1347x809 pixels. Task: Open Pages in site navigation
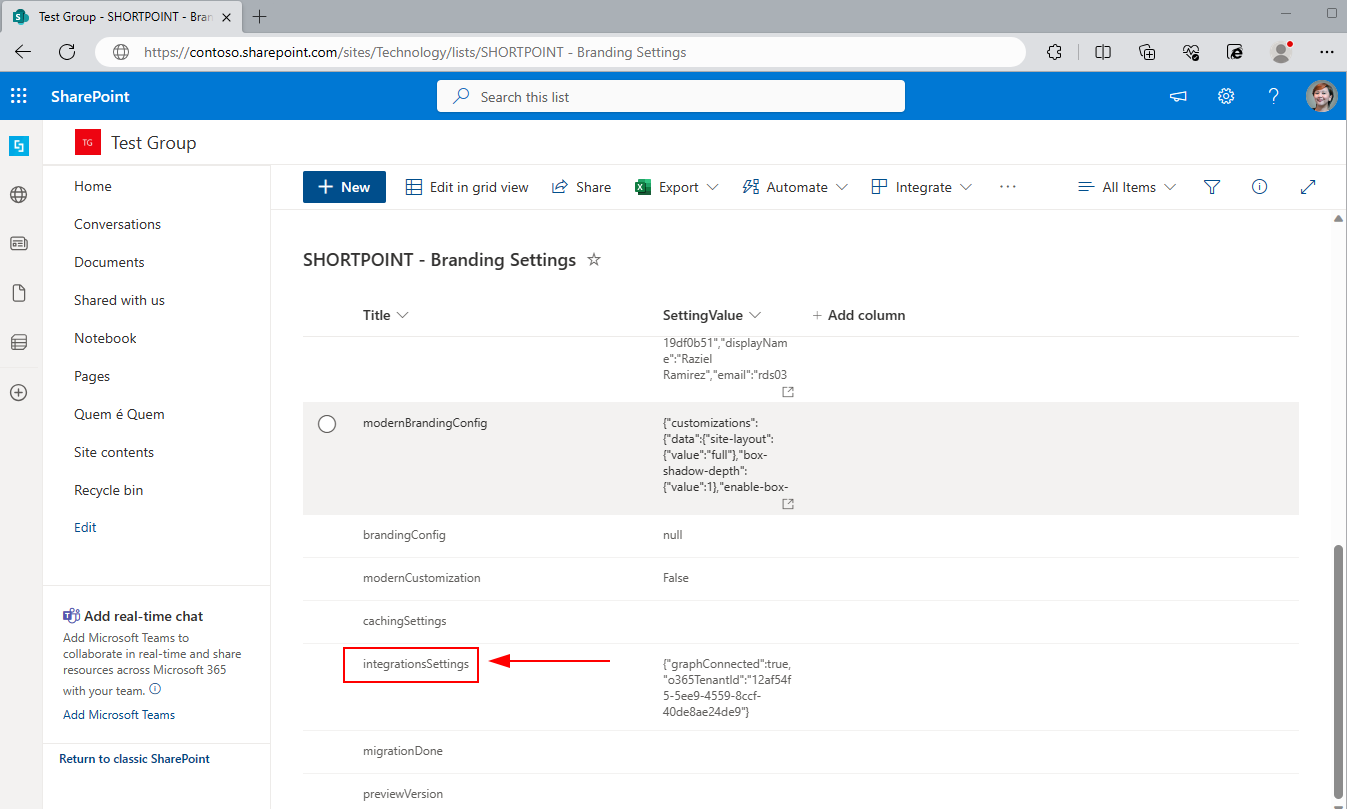[92, 376]
